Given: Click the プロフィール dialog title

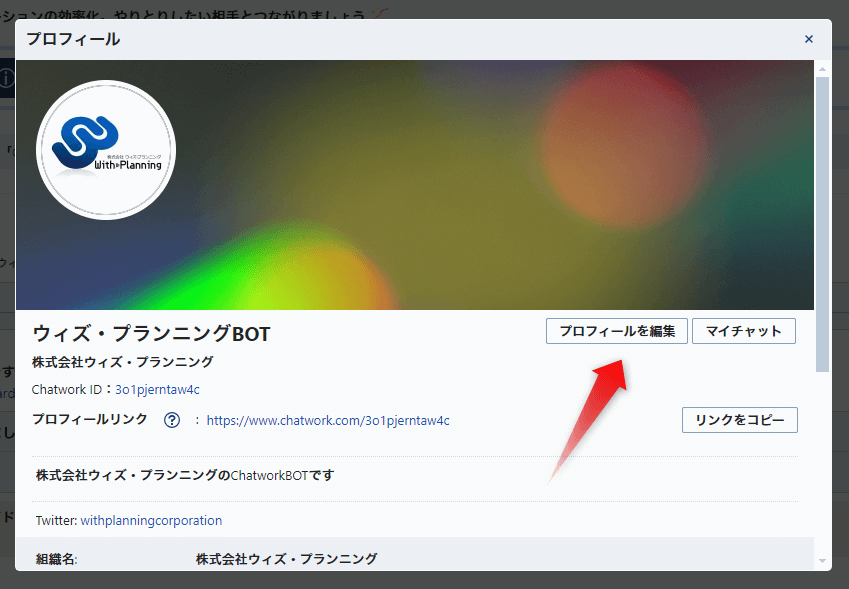Looking at the screenshot, I should pos(73,39).
